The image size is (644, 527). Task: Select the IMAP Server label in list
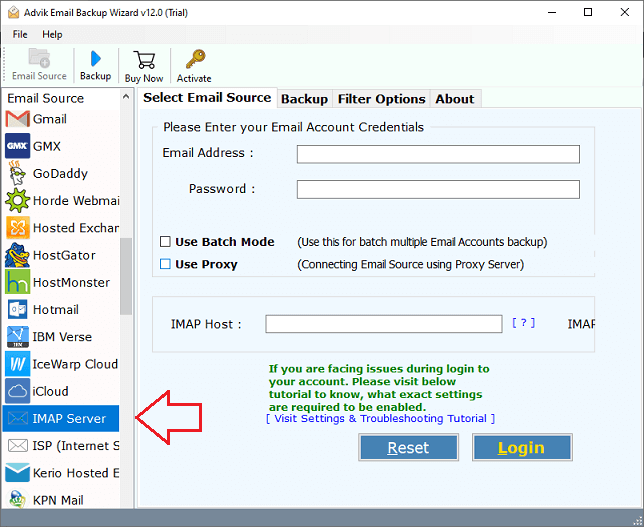[x=69, y=418]
